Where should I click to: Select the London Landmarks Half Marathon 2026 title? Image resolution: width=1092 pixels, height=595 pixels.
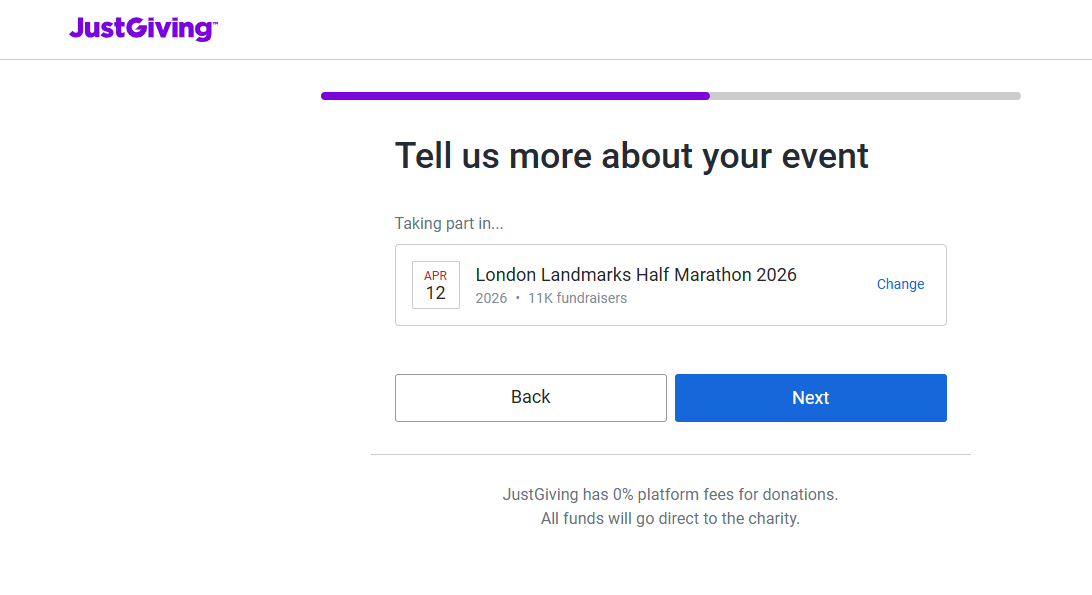[636, 275]
